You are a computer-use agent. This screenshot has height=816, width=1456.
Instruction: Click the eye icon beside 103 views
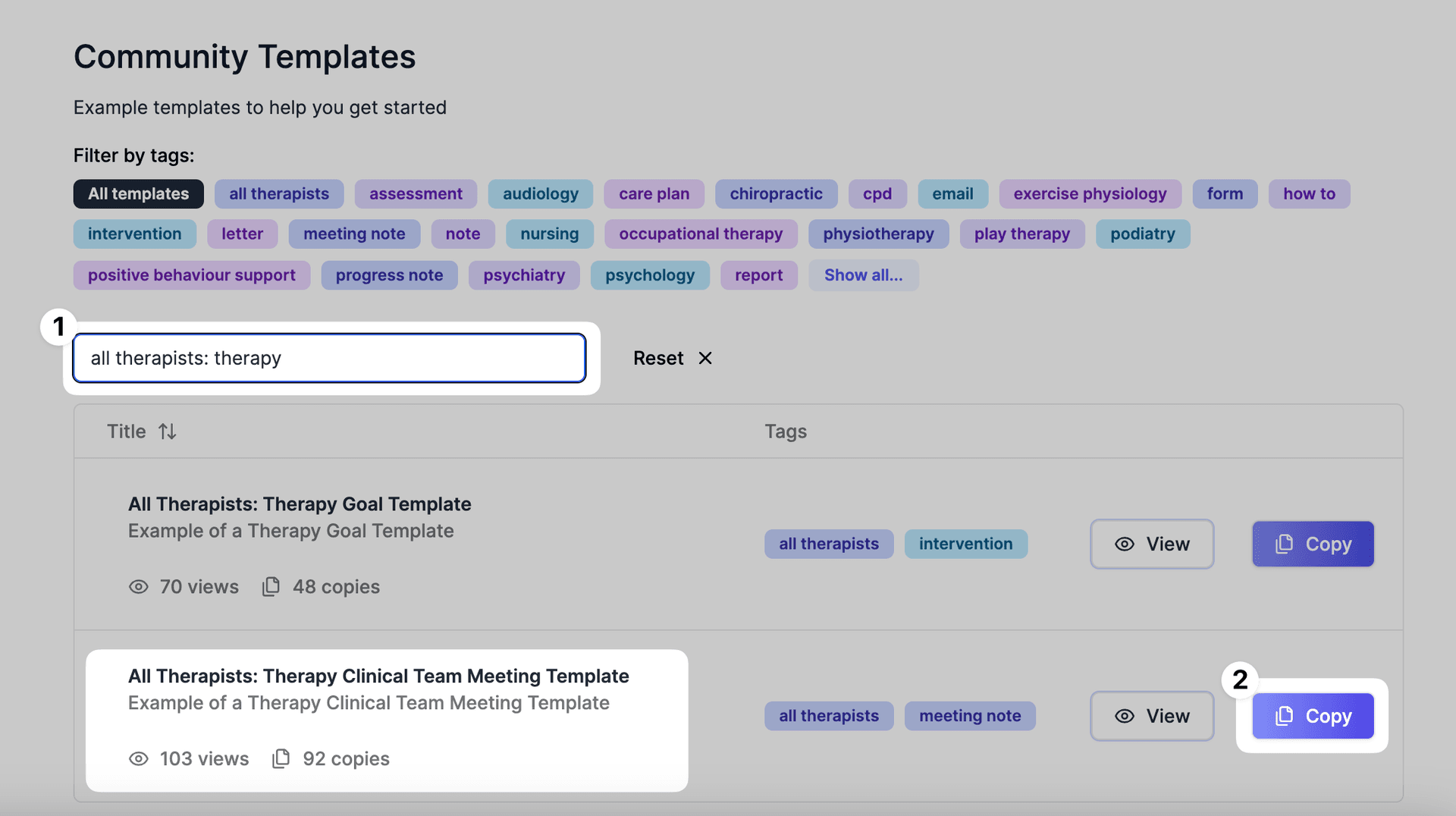pyautogui.click(x=138, y=758)
